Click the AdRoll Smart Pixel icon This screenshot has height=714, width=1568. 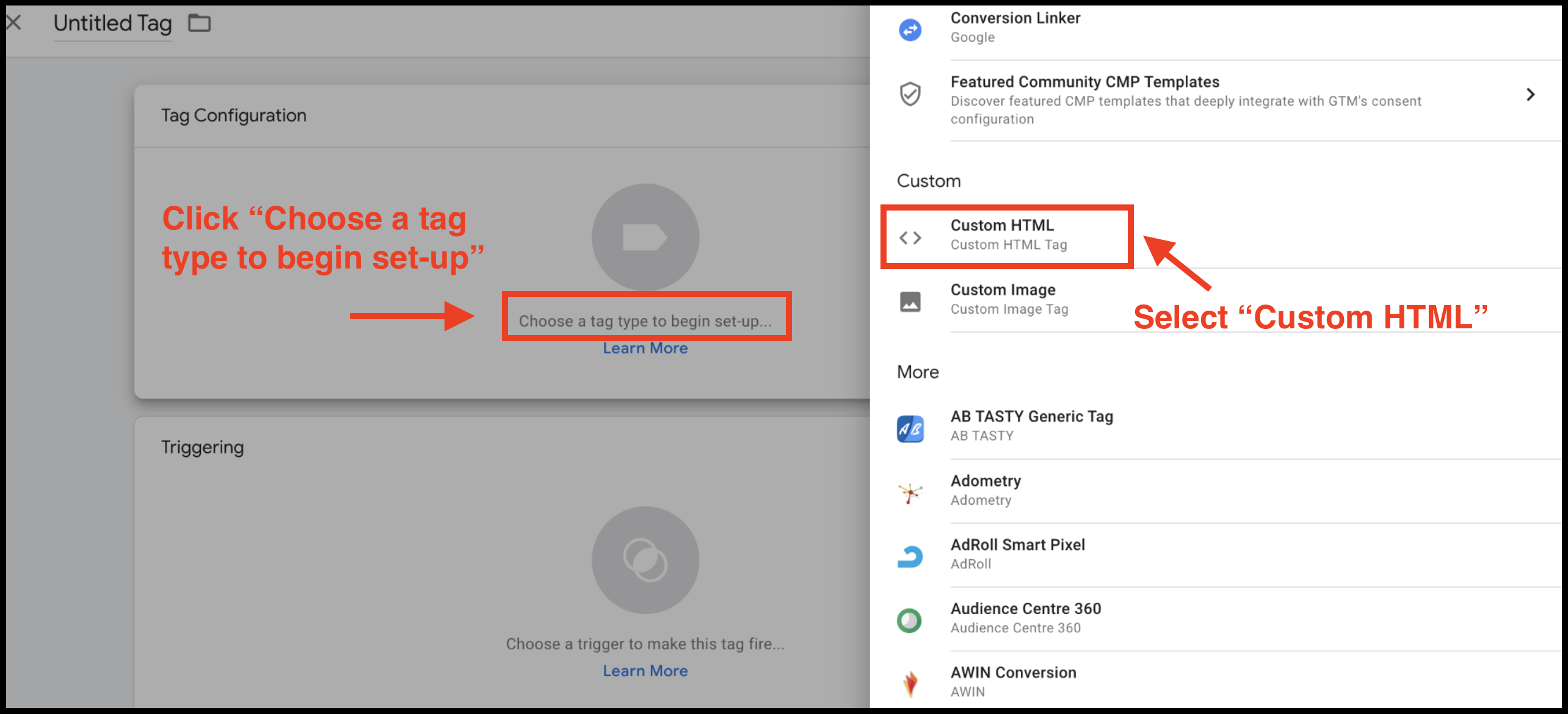tap(910, 557)
